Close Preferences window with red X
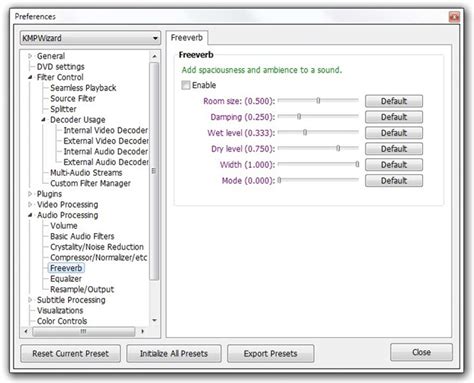The height and width of the screenshot is (383, 474). [x=454, y=16]
